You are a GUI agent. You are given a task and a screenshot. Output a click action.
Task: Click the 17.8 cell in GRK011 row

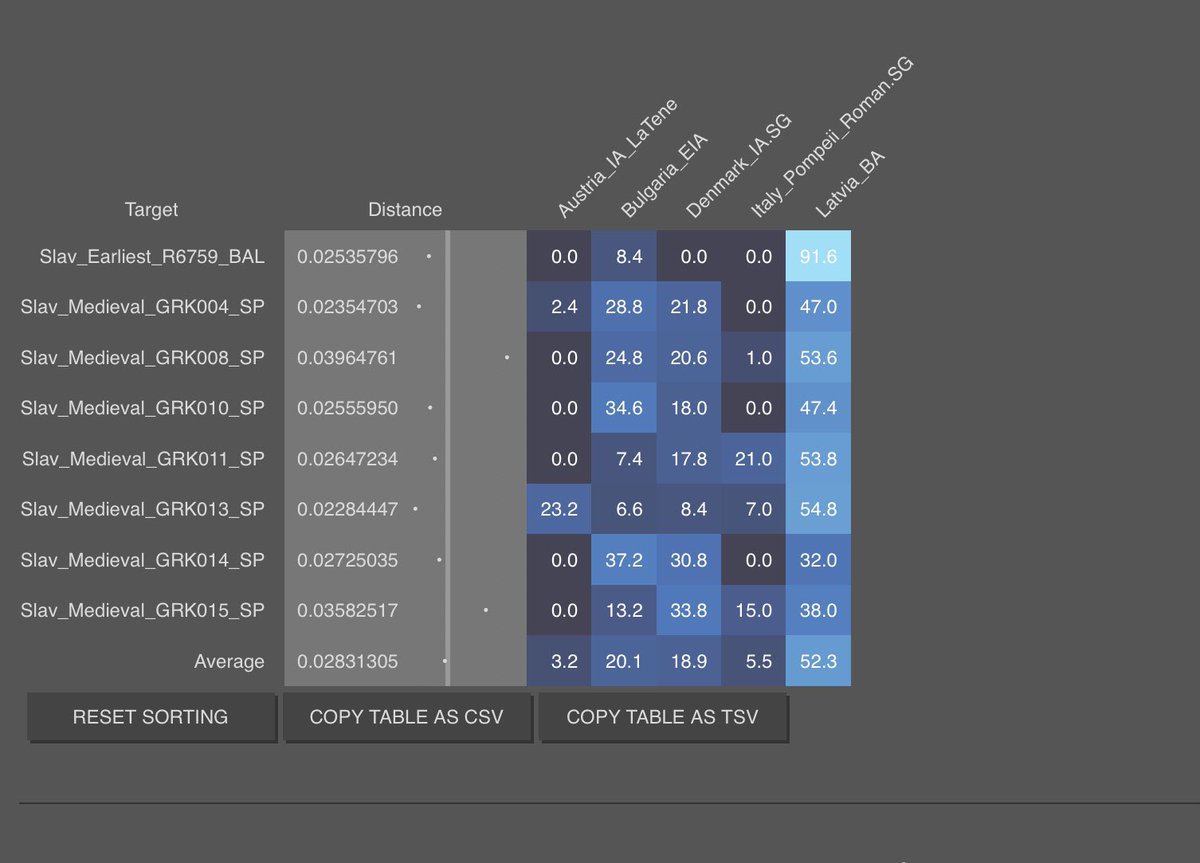689,459
